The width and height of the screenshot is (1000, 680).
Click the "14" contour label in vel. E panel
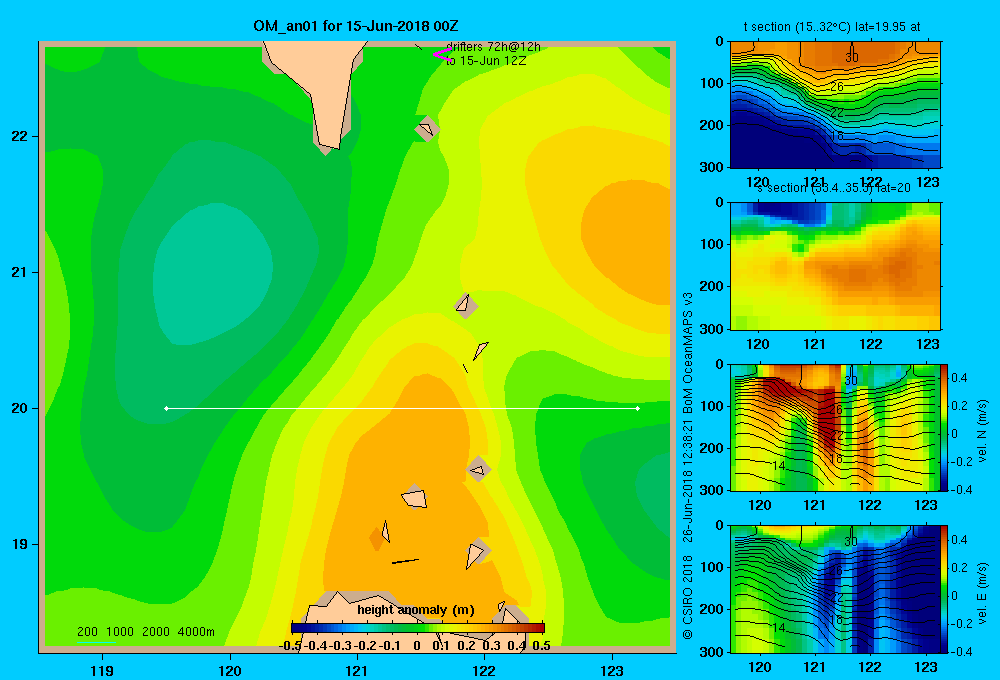[778, 628]
